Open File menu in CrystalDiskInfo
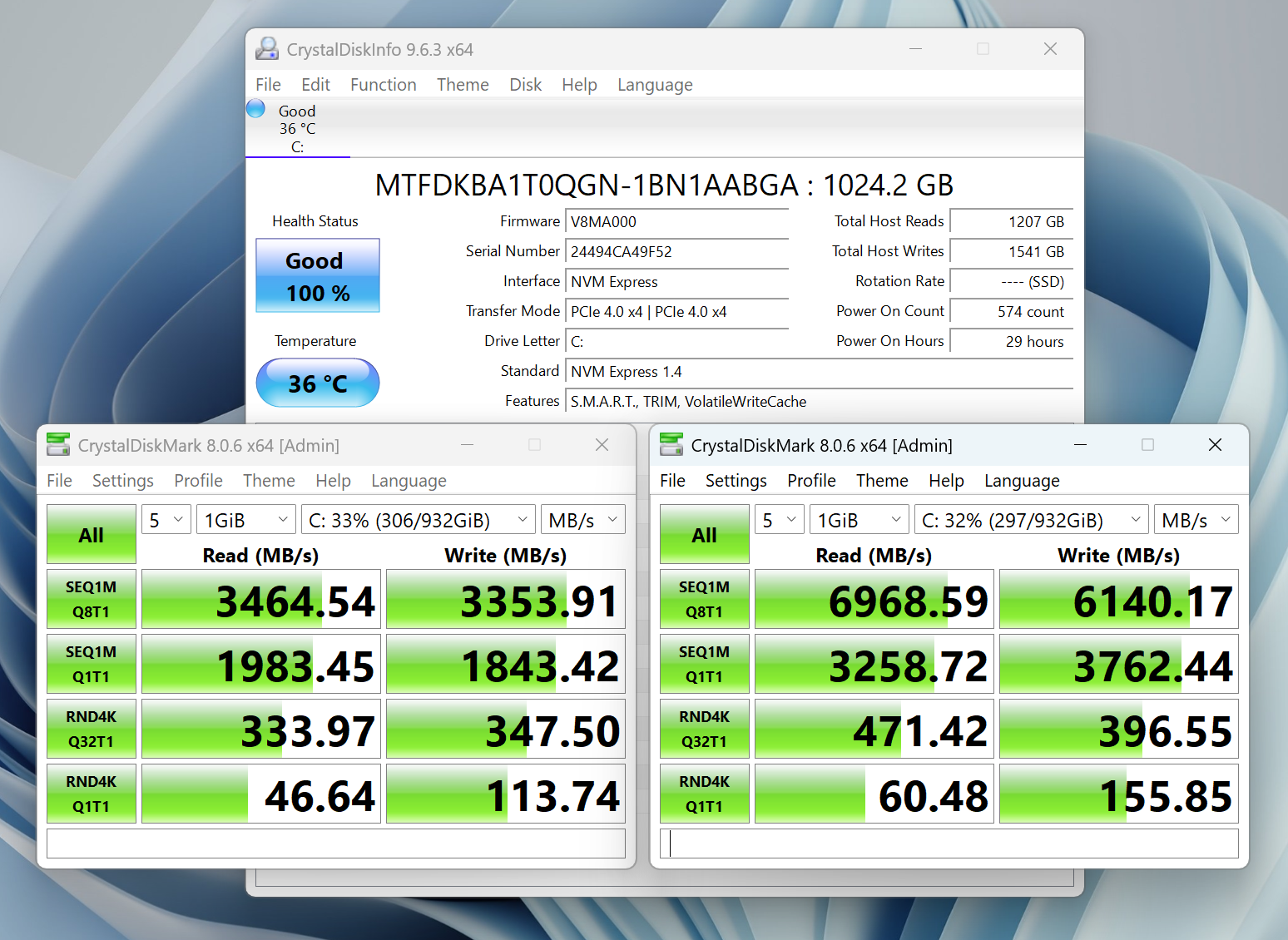This screenshot has height=940, width=1288. click(268, 85)
